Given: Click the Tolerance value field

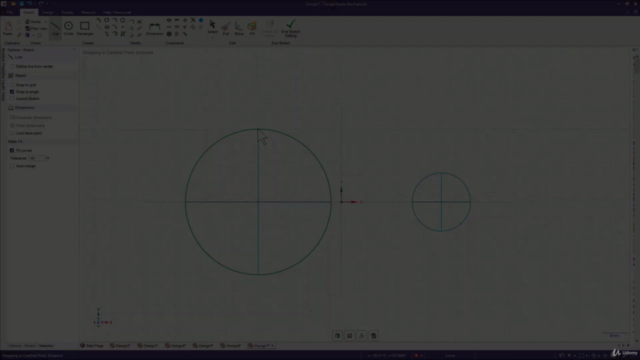Looking at the screenshot, I should coord(37,158).
